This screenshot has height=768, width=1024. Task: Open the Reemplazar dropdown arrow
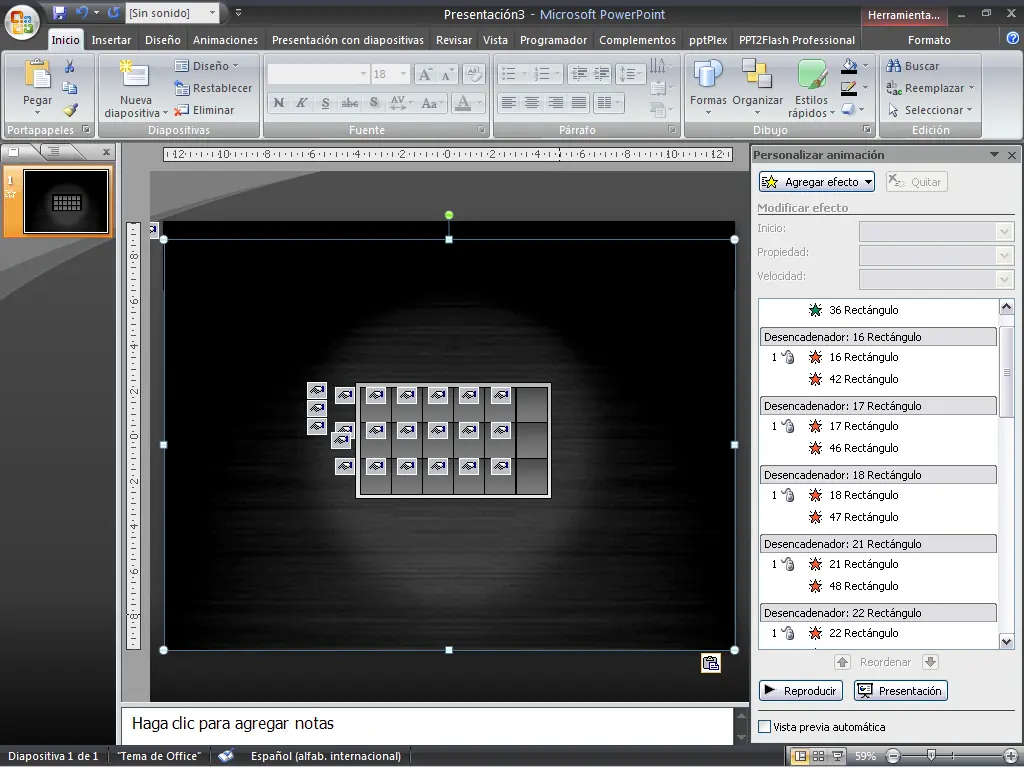[971, 88]
